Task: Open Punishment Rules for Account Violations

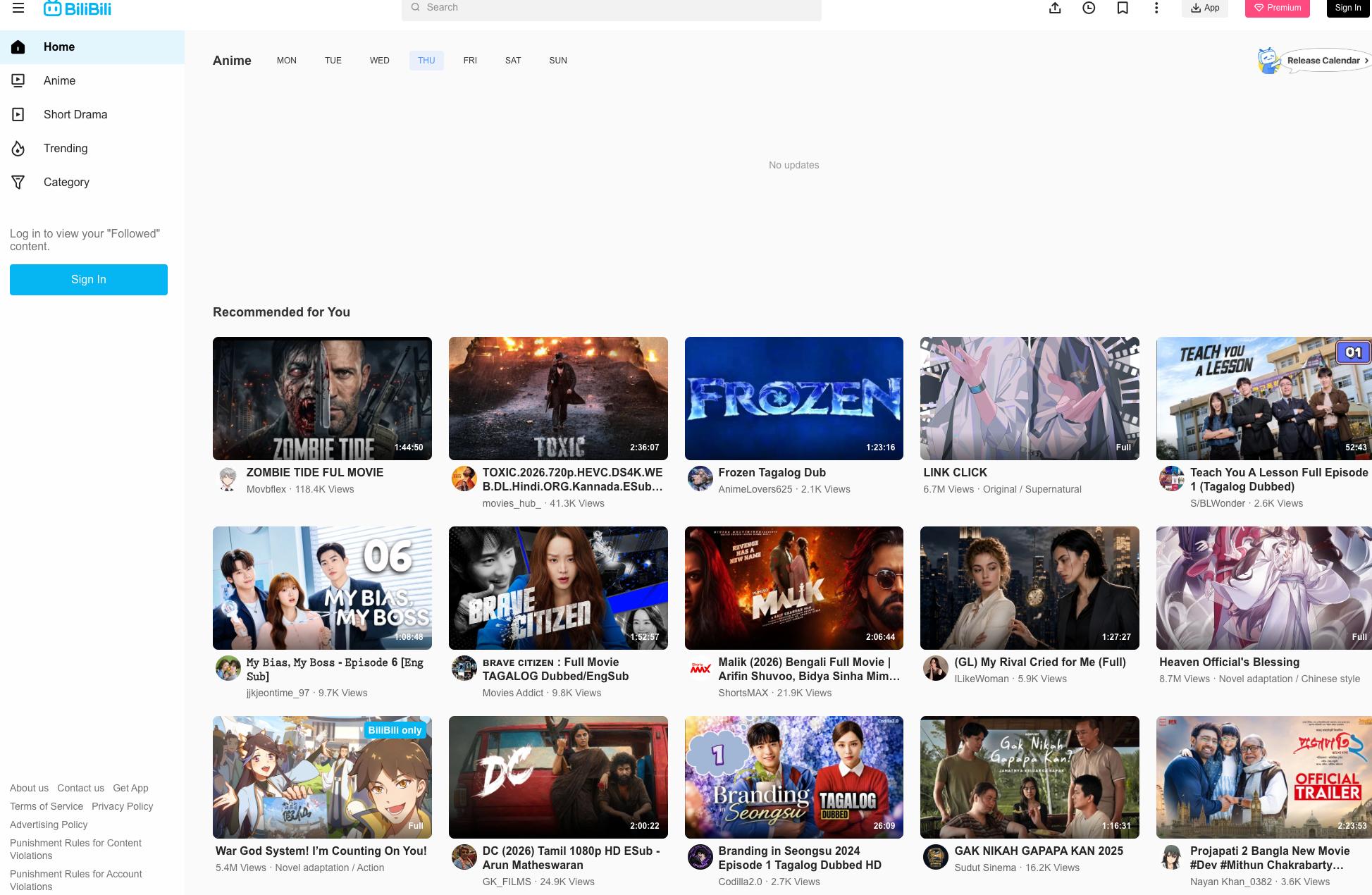Action: tap(75, 881)
